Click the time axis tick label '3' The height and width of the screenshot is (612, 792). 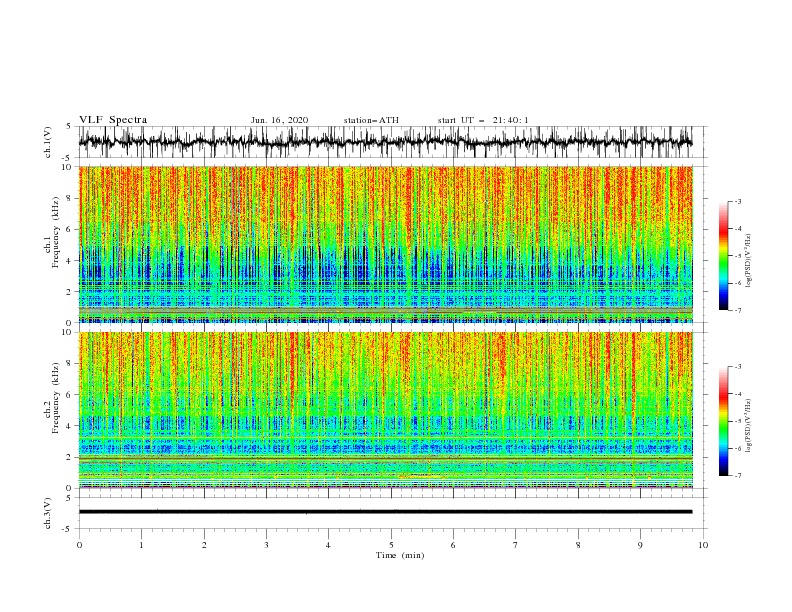coord(266,545)
